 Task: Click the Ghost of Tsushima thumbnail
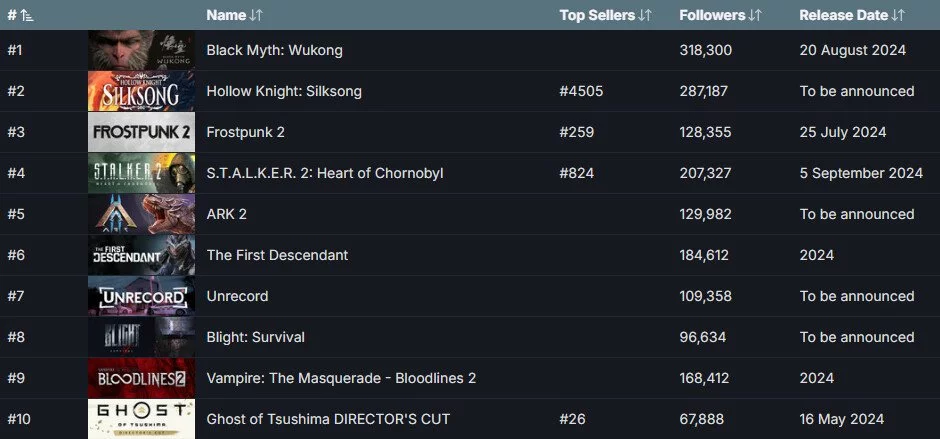tap(141, 419)
